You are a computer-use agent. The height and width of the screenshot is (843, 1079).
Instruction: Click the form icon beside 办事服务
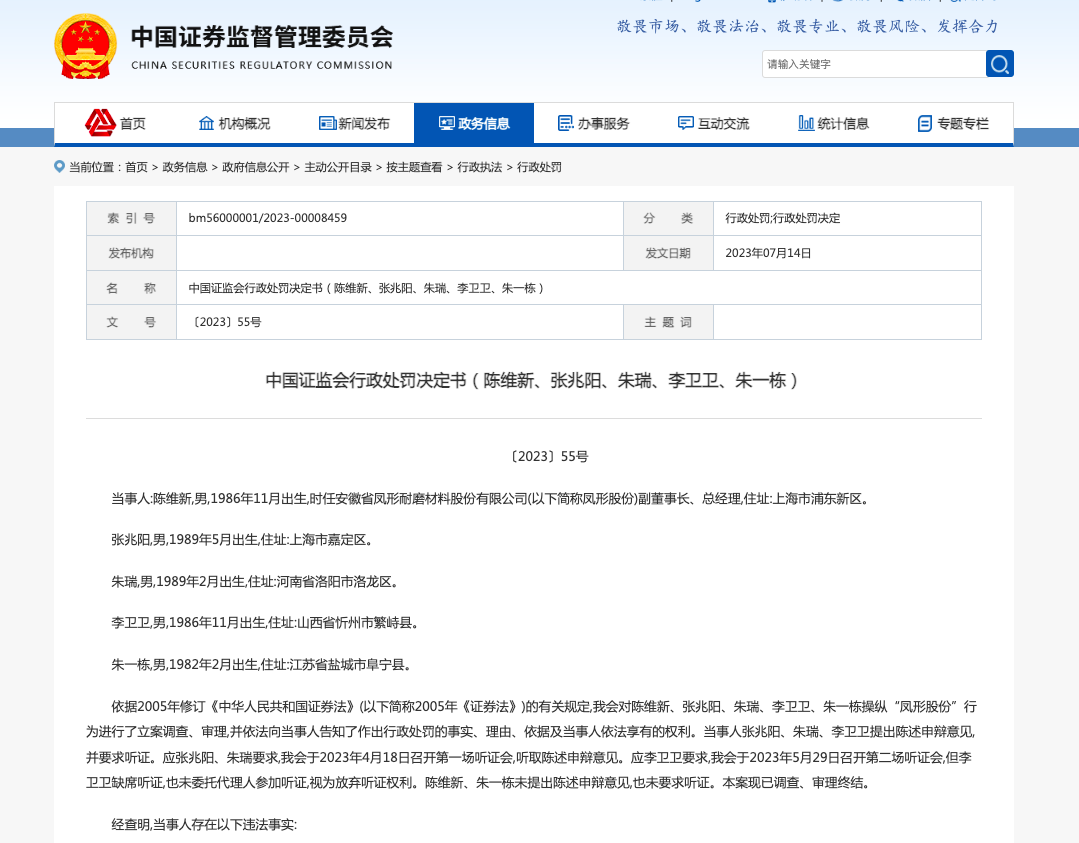click(x=566, y=123)
